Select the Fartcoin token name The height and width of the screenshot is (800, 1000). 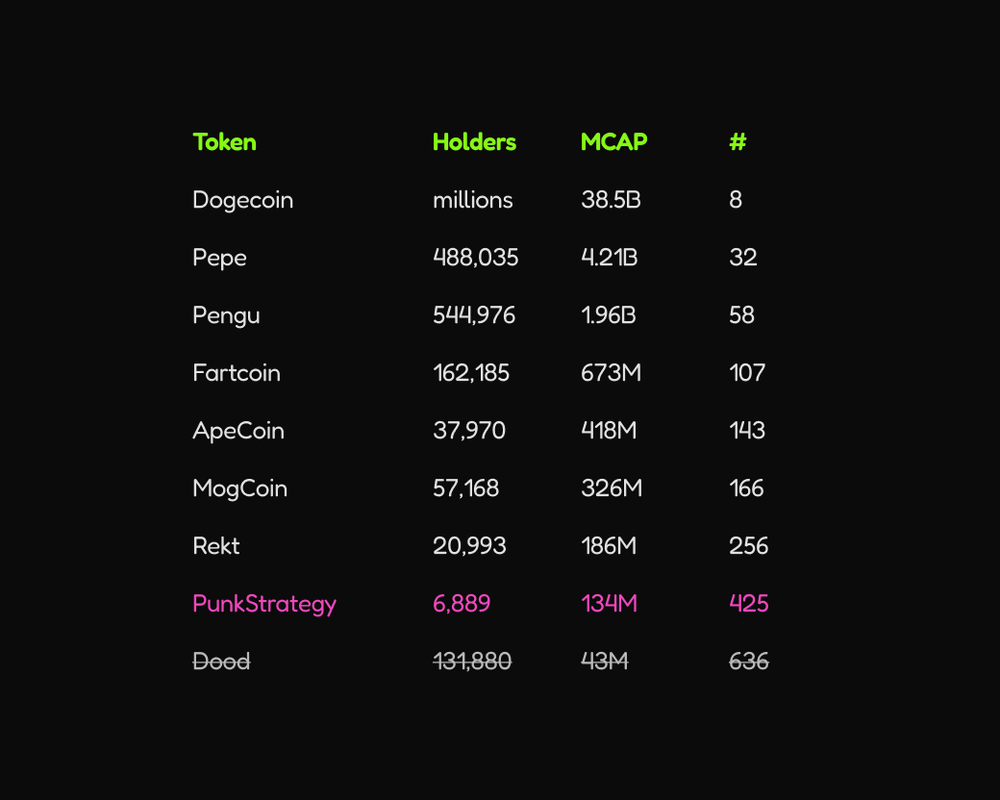coord(236,373)
